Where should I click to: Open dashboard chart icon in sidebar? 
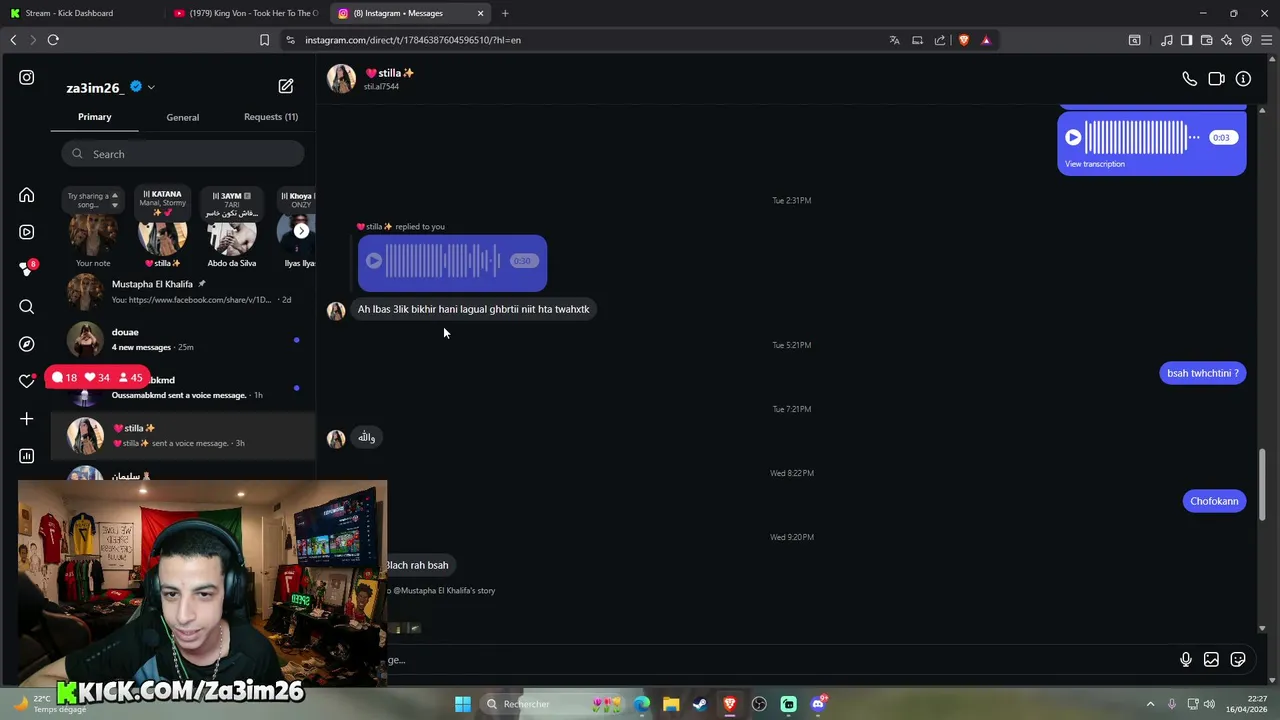click(27, 456)
